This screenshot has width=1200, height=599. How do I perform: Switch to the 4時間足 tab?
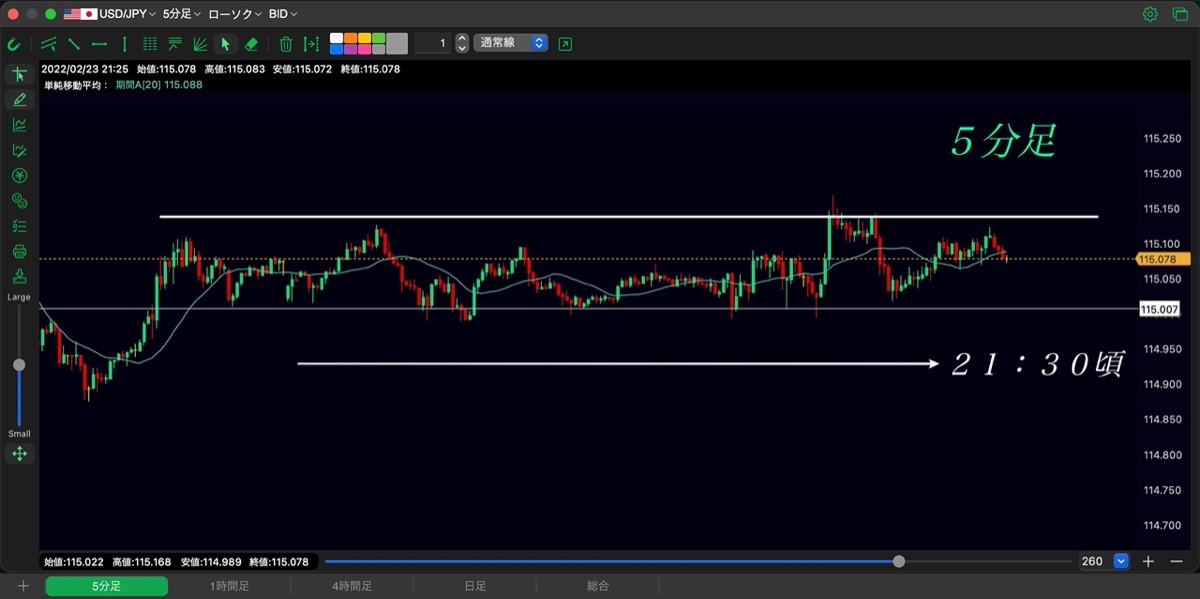(x=352, y=586)
